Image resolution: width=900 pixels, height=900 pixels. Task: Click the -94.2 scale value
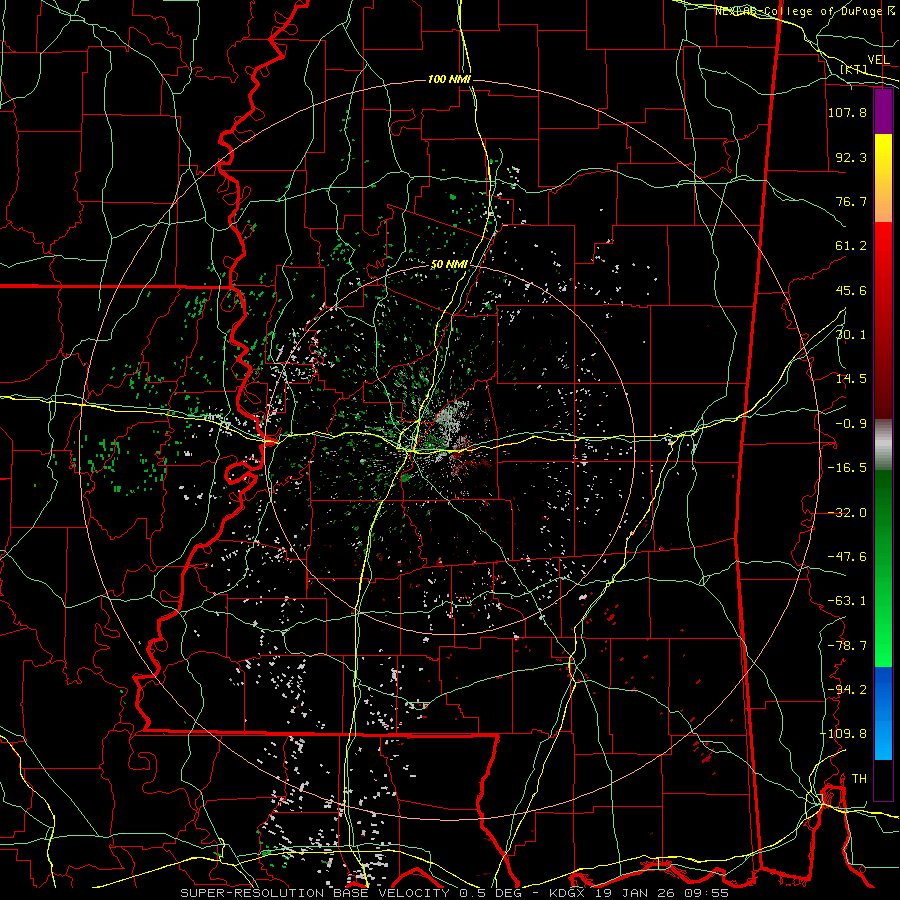pos(847,689)
